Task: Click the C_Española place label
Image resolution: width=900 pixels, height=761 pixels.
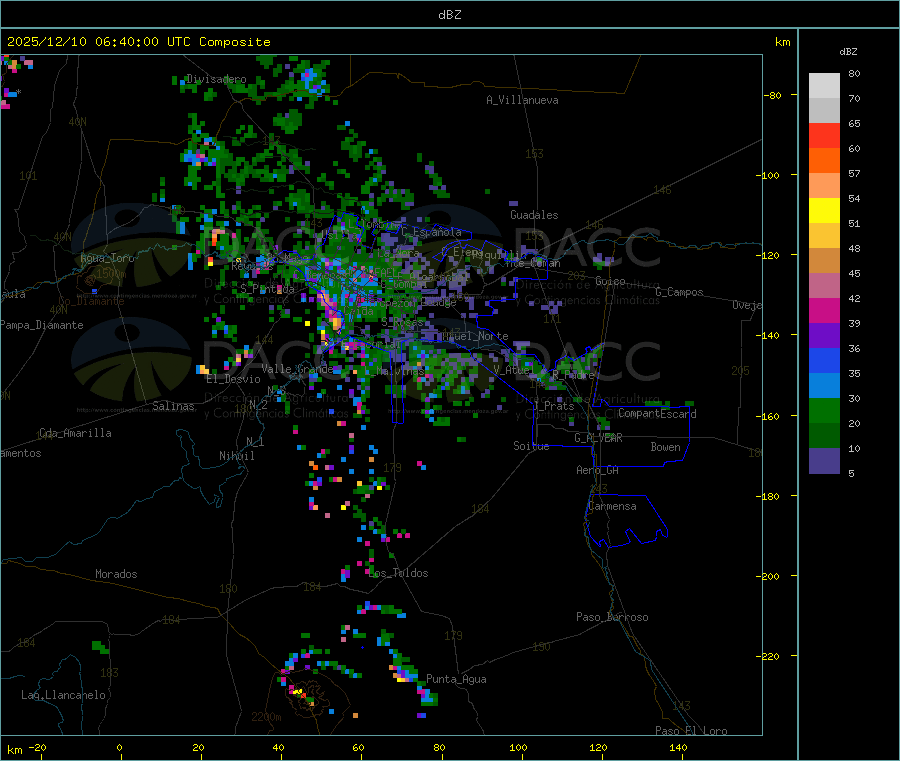Action: [x=432, y=232]
